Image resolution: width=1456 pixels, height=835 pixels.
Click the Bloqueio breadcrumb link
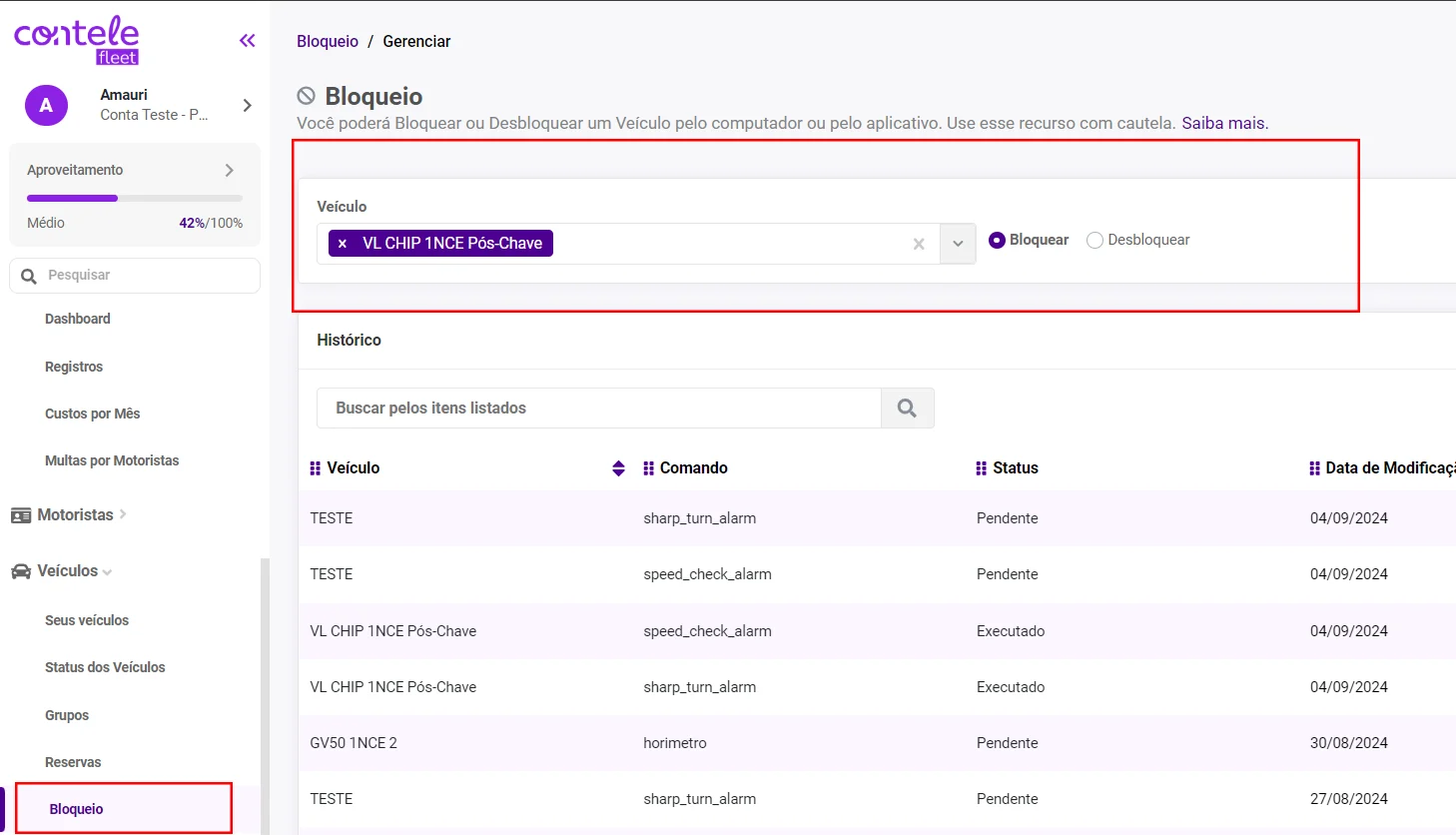[x=328, y=41]
